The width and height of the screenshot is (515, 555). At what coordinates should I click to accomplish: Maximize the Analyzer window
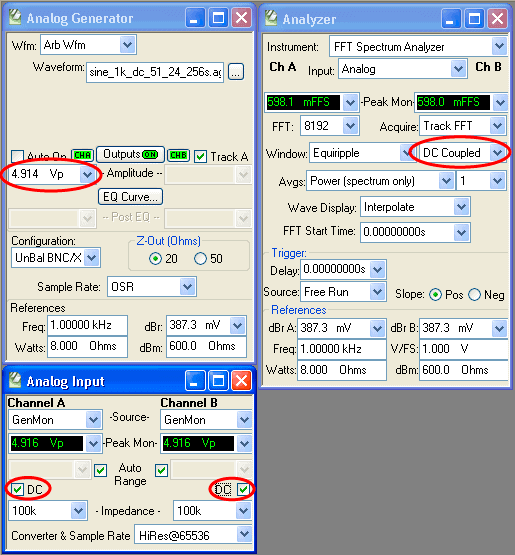(x=474, y=18)
